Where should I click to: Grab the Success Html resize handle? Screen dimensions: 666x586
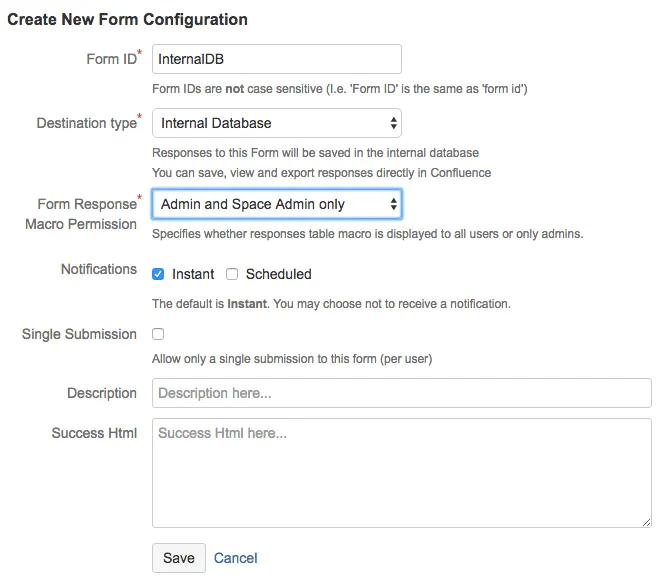pyautogui.click(x=646, y=523)
